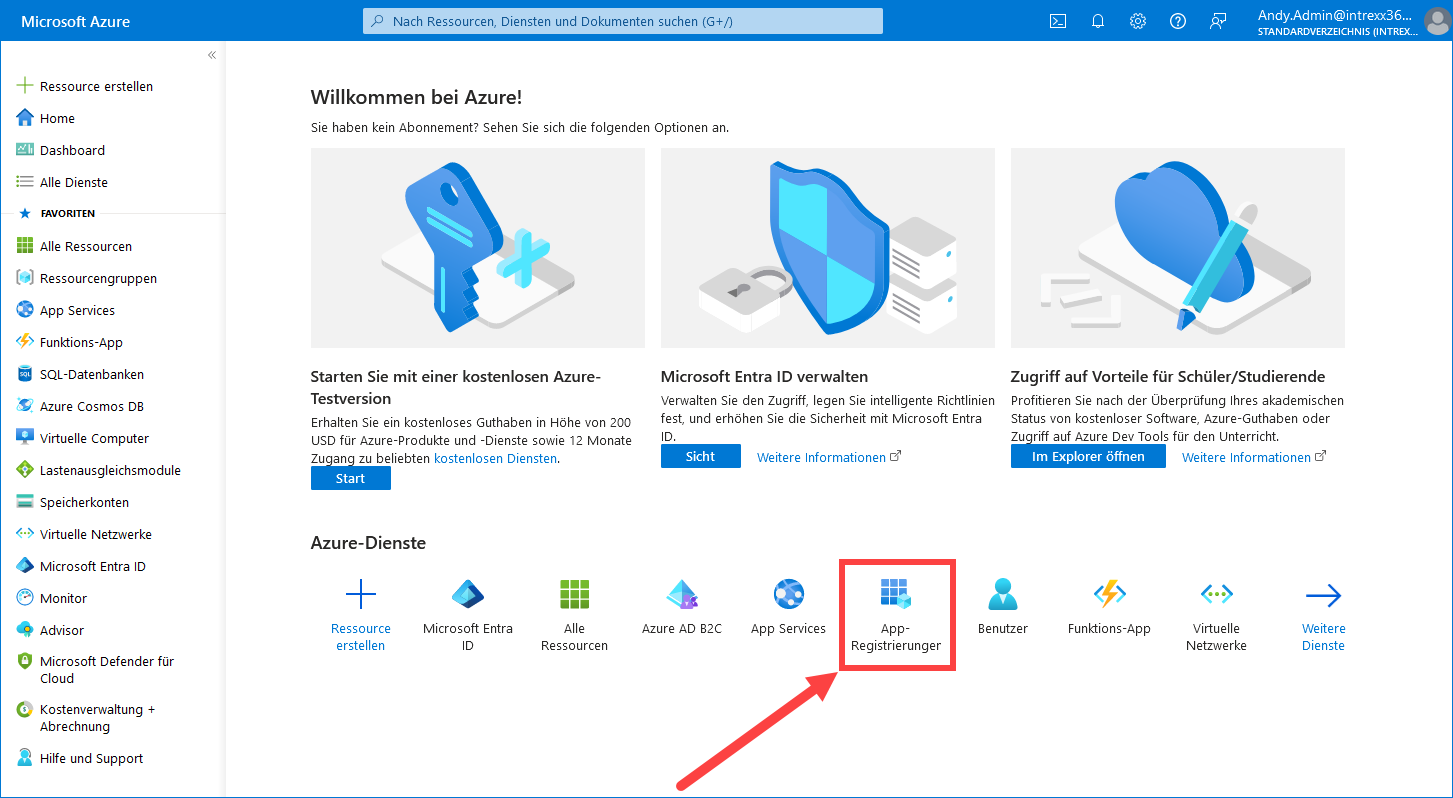Screen dimensions: 1453x798
Task: Click the Andy.Admin account name text
Action: tap(1335, 15)
